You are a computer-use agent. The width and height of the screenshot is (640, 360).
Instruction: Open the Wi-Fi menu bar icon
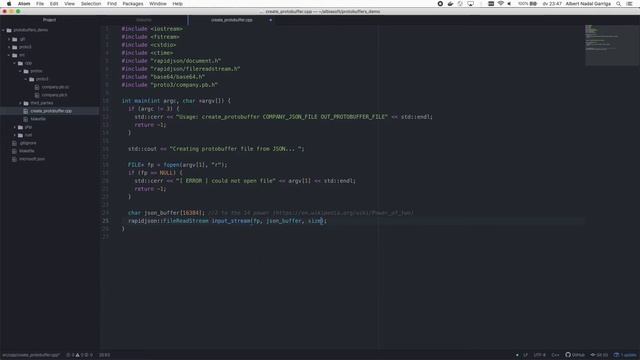[500, 4]
